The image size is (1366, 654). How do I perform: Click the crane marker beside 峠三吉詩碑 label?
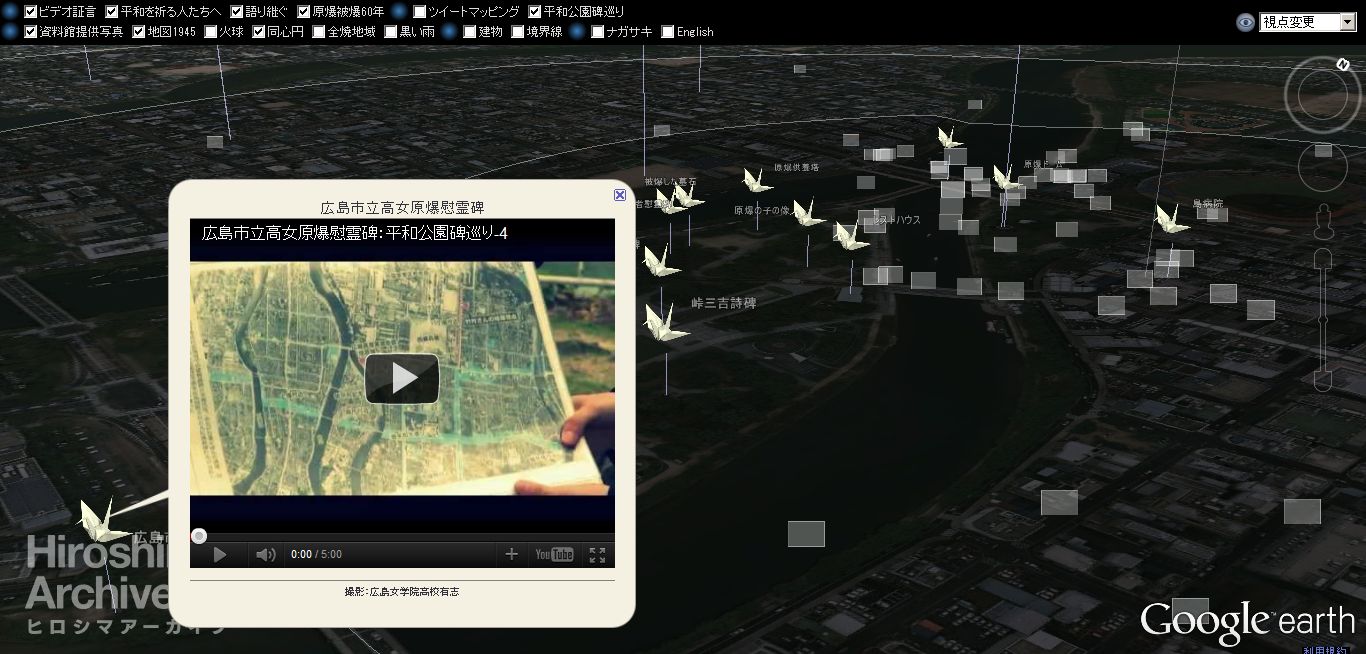tap(664, 323)
